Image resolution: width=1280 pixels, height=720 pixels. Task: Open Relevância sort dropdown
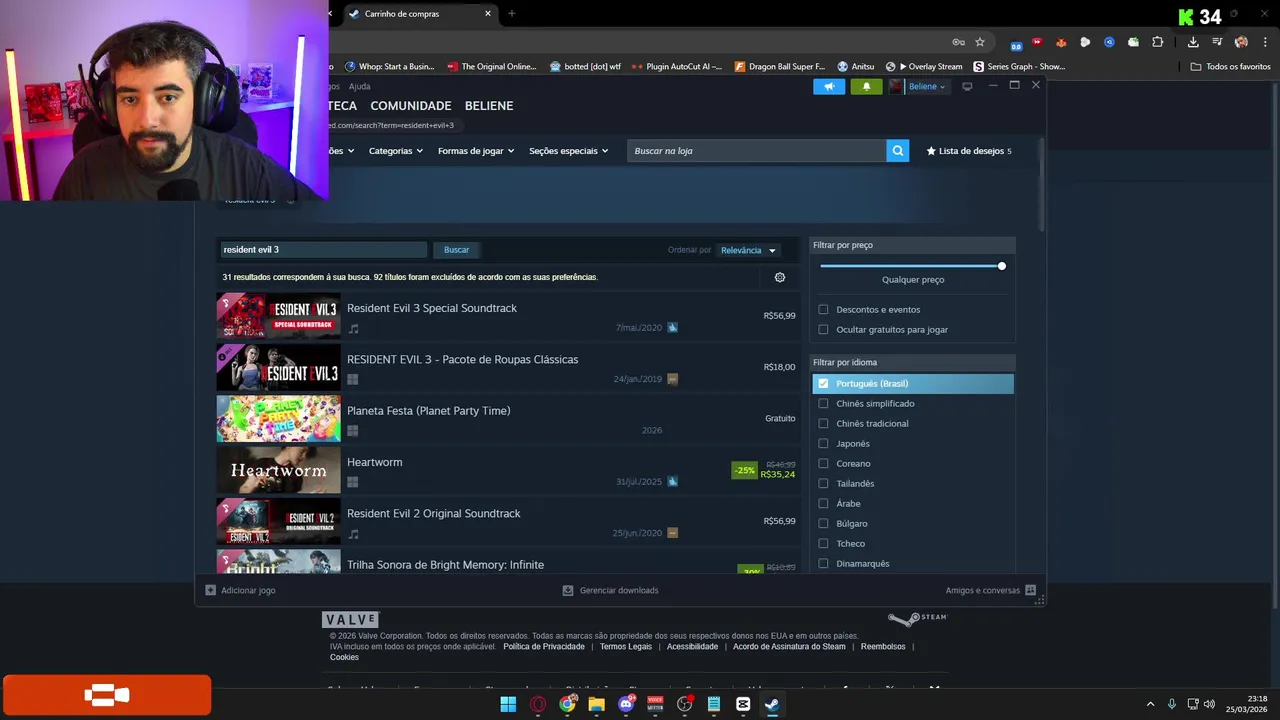click(748, 250)
